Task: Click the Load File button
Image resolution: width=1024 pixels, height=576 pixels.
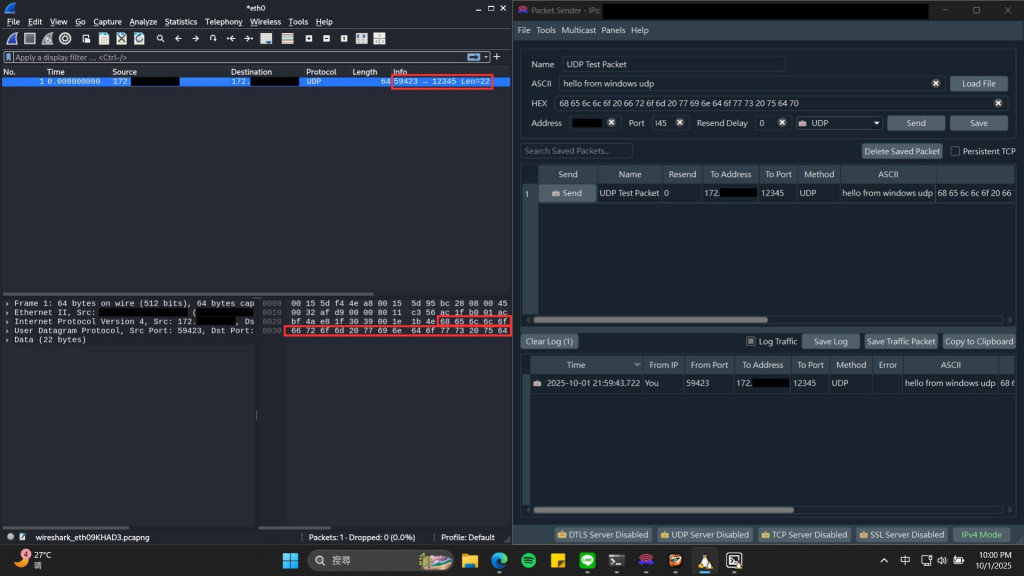Action: [978, 84]
